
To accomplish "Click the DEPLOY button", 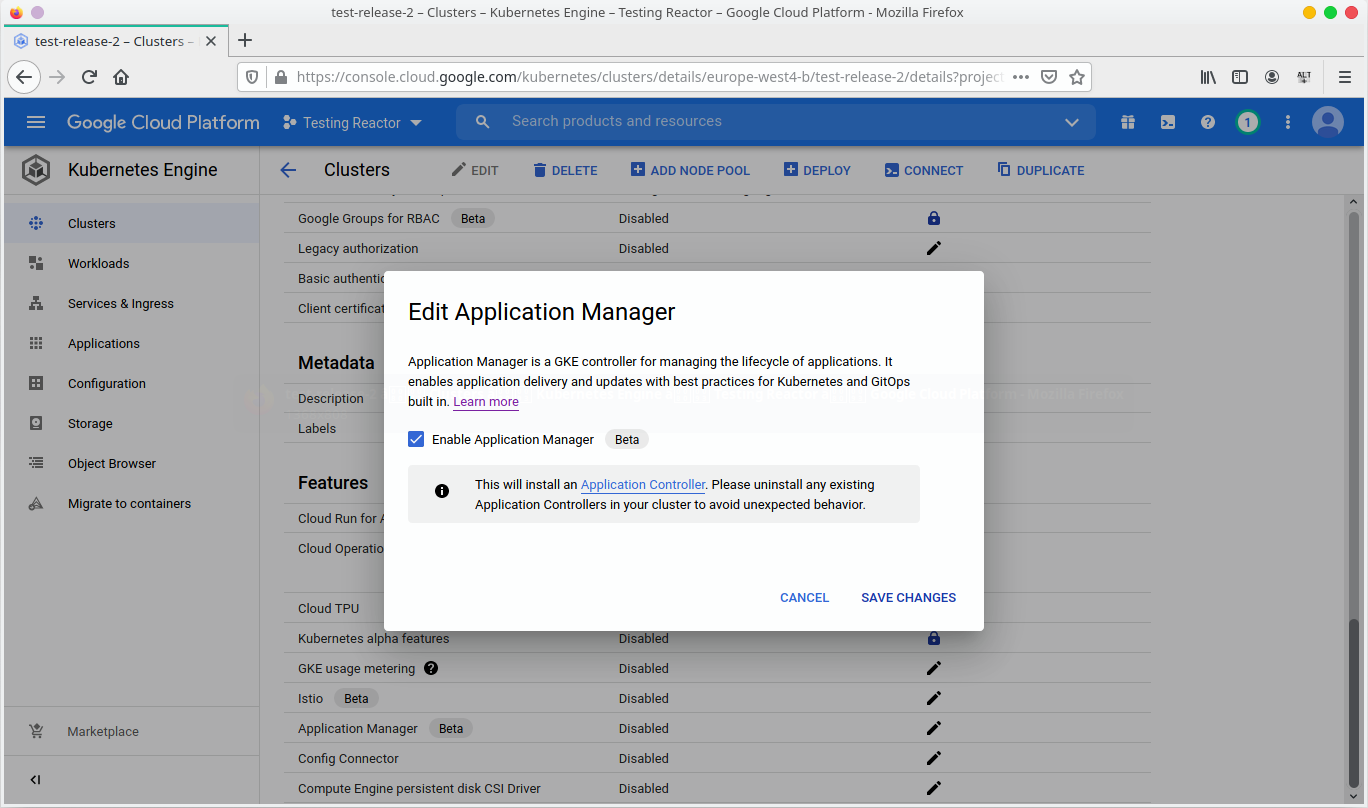I will click(x=817, y=170).
